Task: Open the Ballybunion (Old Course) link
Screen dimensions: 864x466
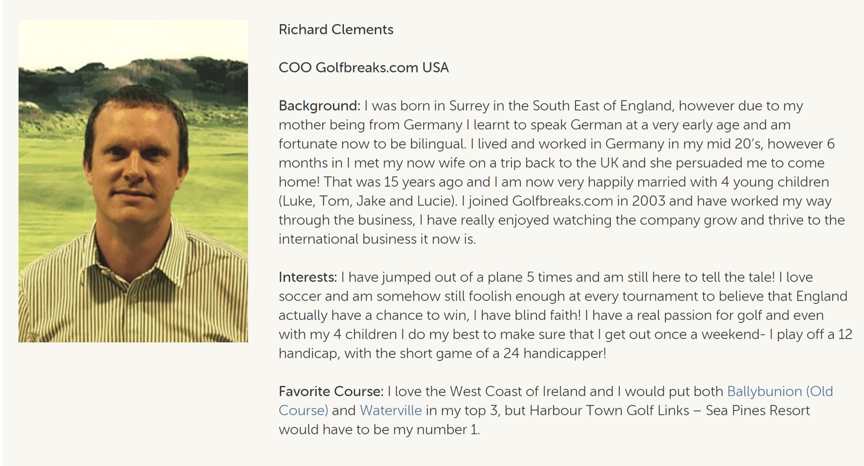Action: click(779, 391)
